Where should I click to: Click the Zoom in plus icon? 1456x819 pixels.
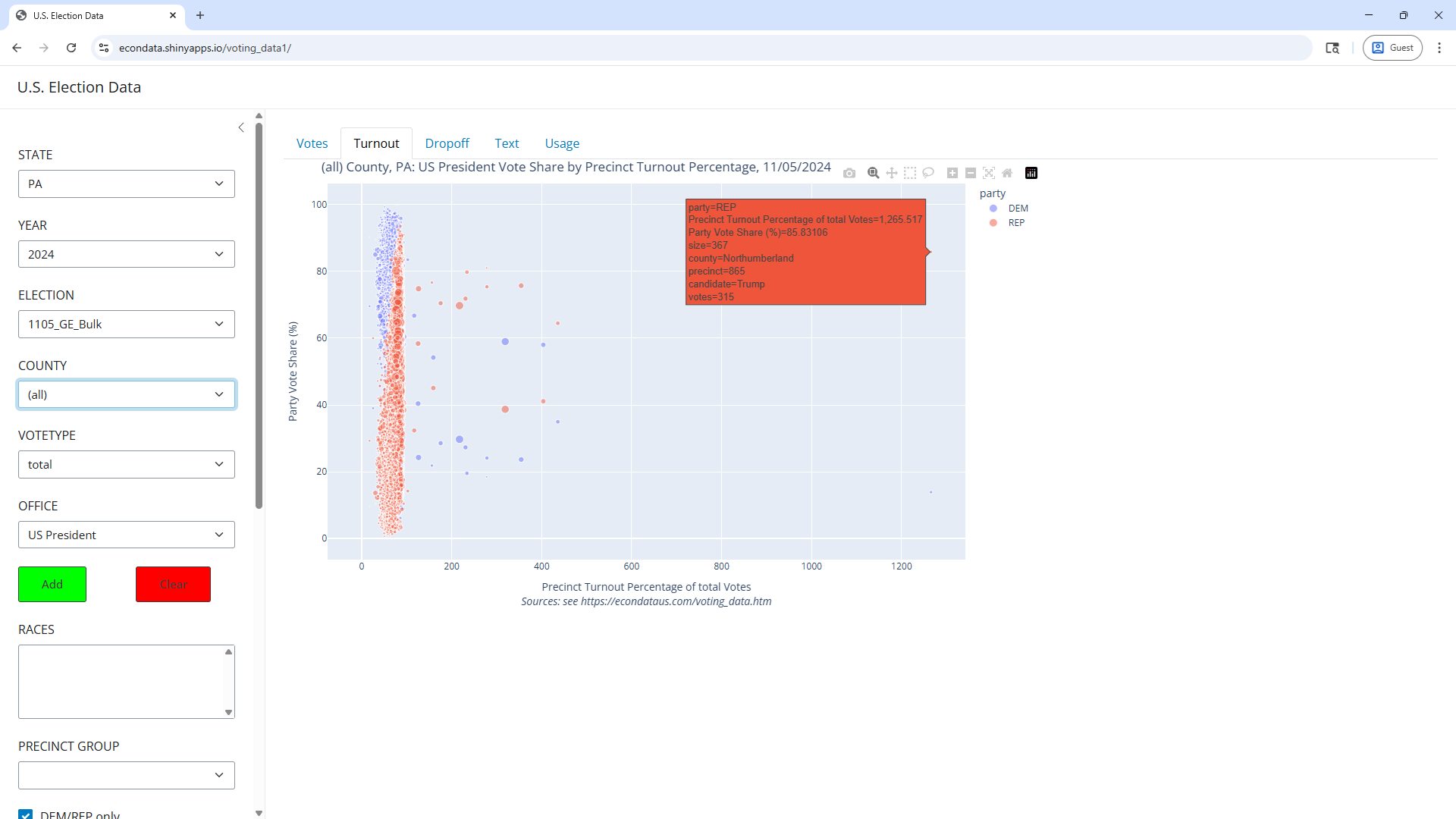click(x=952, y=173)
